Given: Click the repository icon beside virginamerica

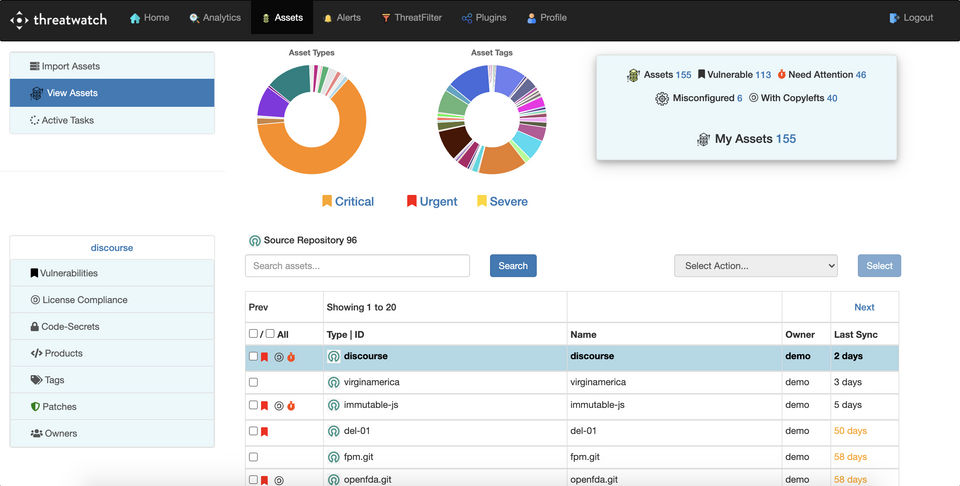Looking at the screenshot, I should coord(334,383).
